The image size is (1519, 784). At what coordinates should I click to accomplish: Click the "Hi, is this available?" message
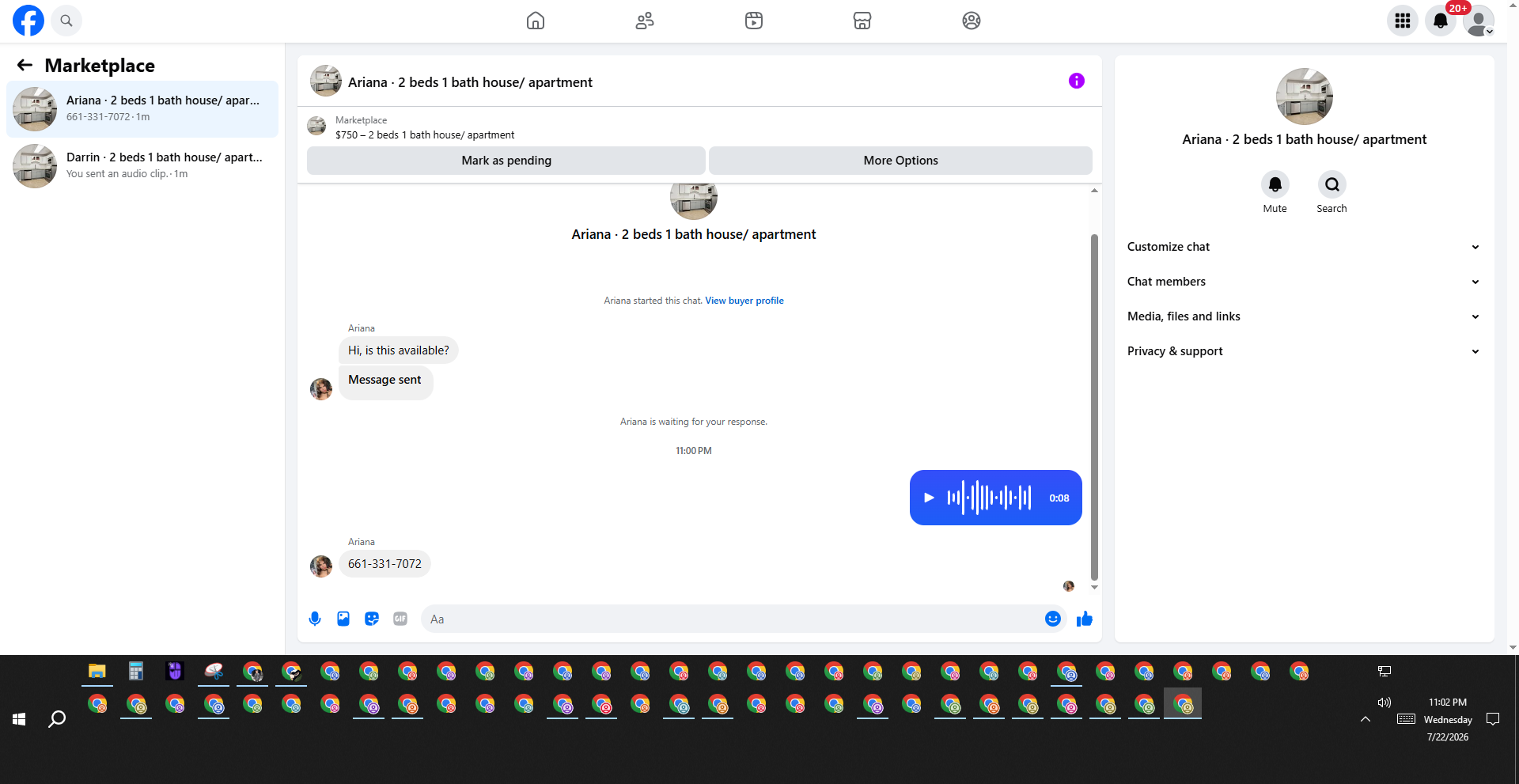coord(398,350)
